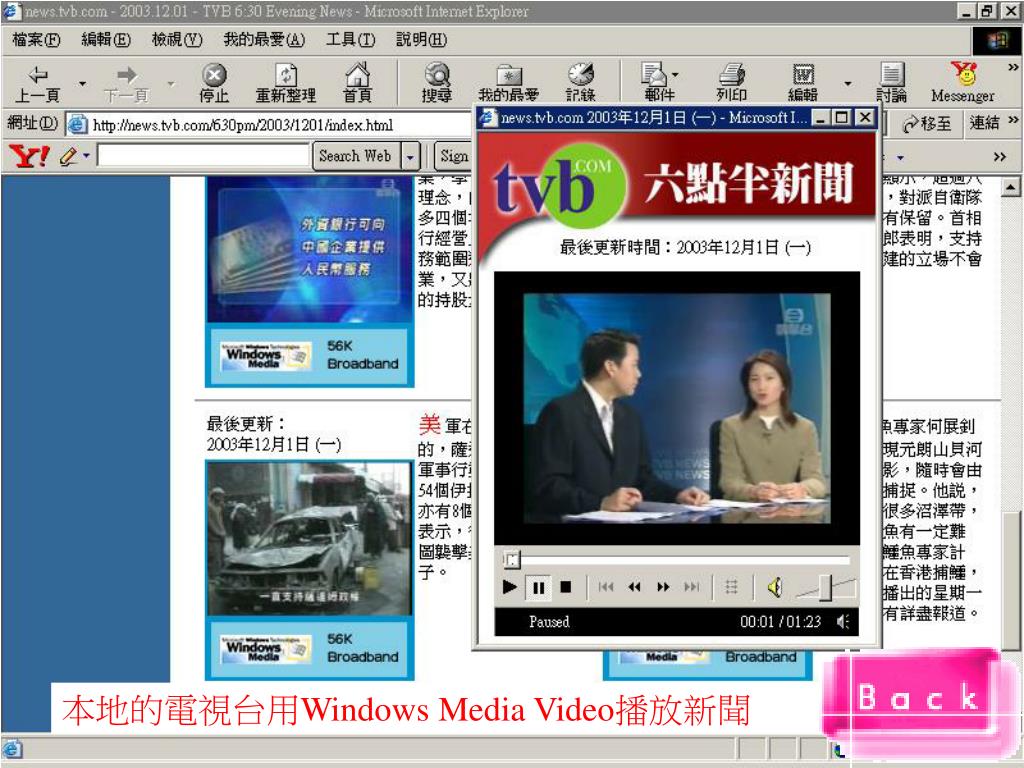
Task: Adjust the player volume slider
Action: (826, 587)
